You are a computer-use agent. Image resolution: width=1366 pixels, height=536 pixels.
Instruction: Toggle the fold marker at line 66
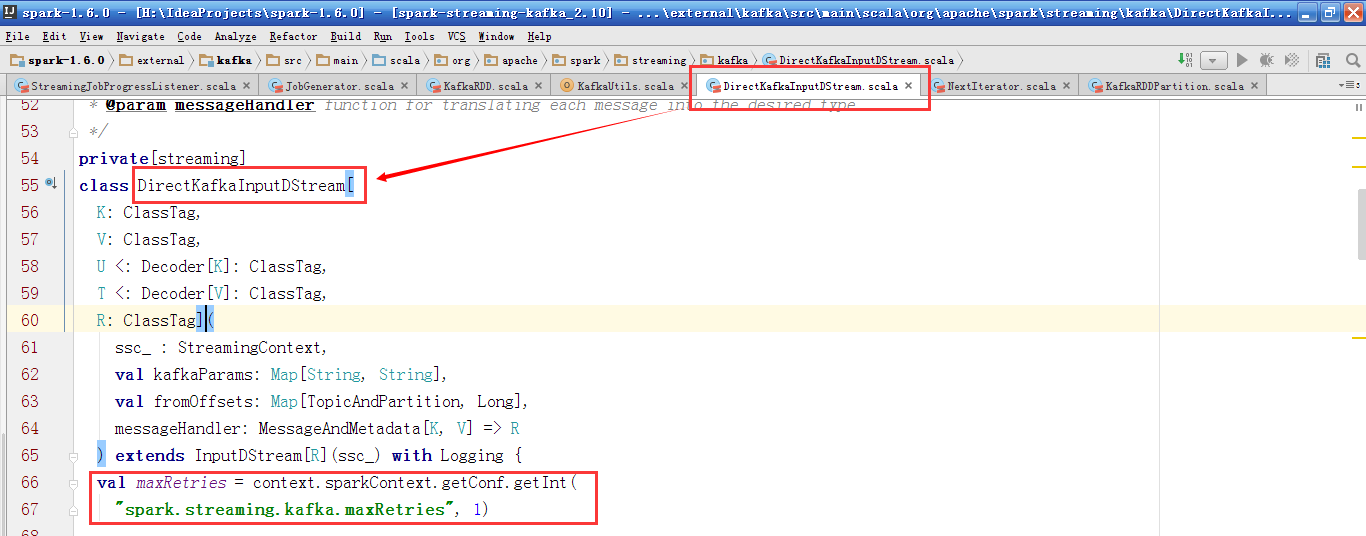(x=73, y=483)
